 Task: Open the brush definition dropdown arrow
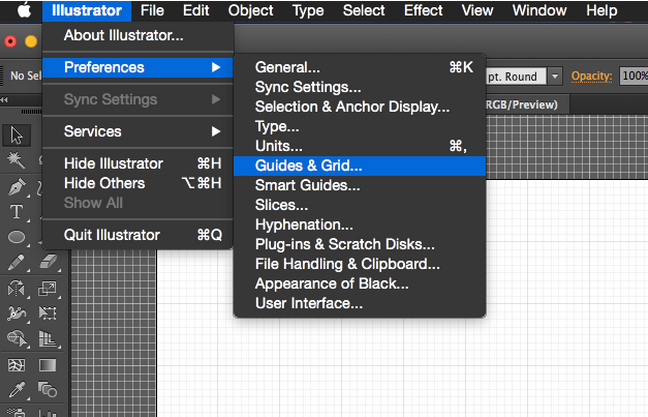pyautogui.click(x=555, y=76)
